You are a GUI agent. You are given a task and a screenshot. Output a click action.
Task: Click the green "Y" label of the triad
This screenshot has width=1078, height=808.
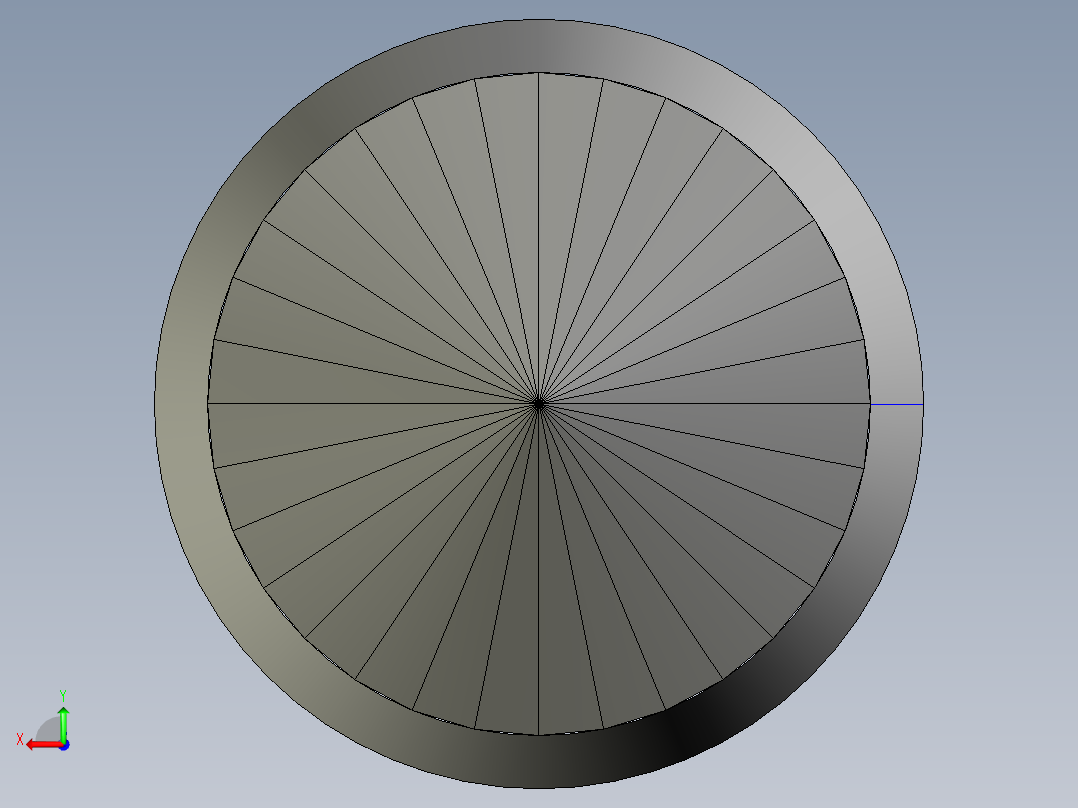coord(63,695)
